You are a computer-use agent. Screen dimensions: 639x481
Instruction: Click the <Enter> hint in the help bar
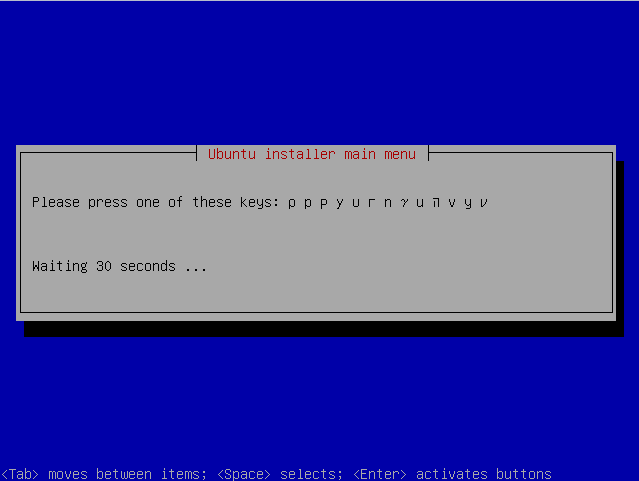pyautogui.click(x=379, y=474)
